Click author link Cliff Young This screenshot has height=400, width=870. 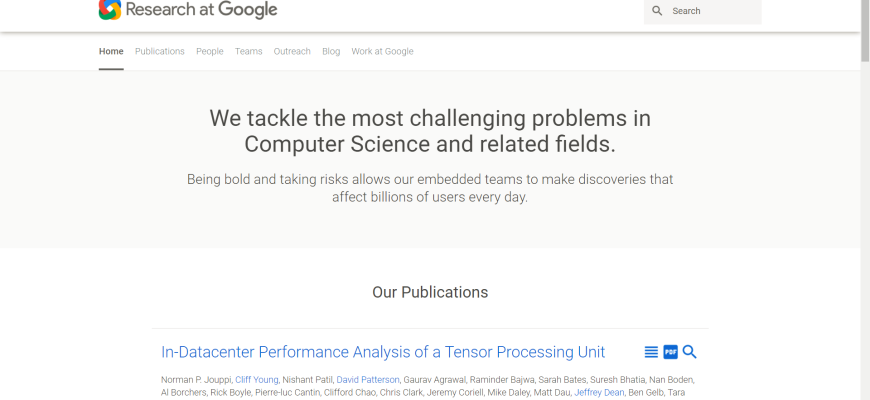pyautogui.click(x=257, y=380)
